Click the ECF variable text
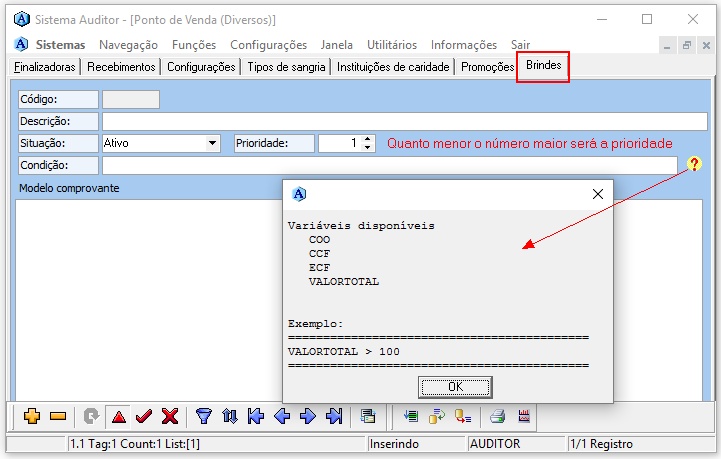The image size is (721, 459). (319, 268)
